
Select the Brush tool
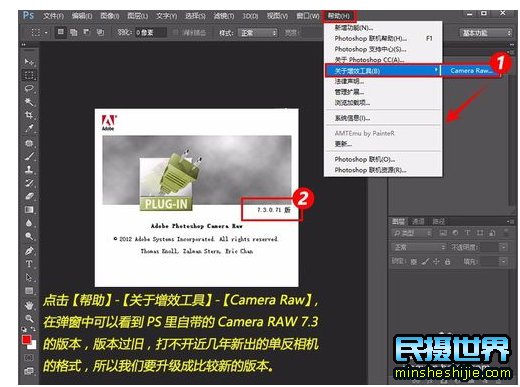pyautogui.click(x=29, y=156)
